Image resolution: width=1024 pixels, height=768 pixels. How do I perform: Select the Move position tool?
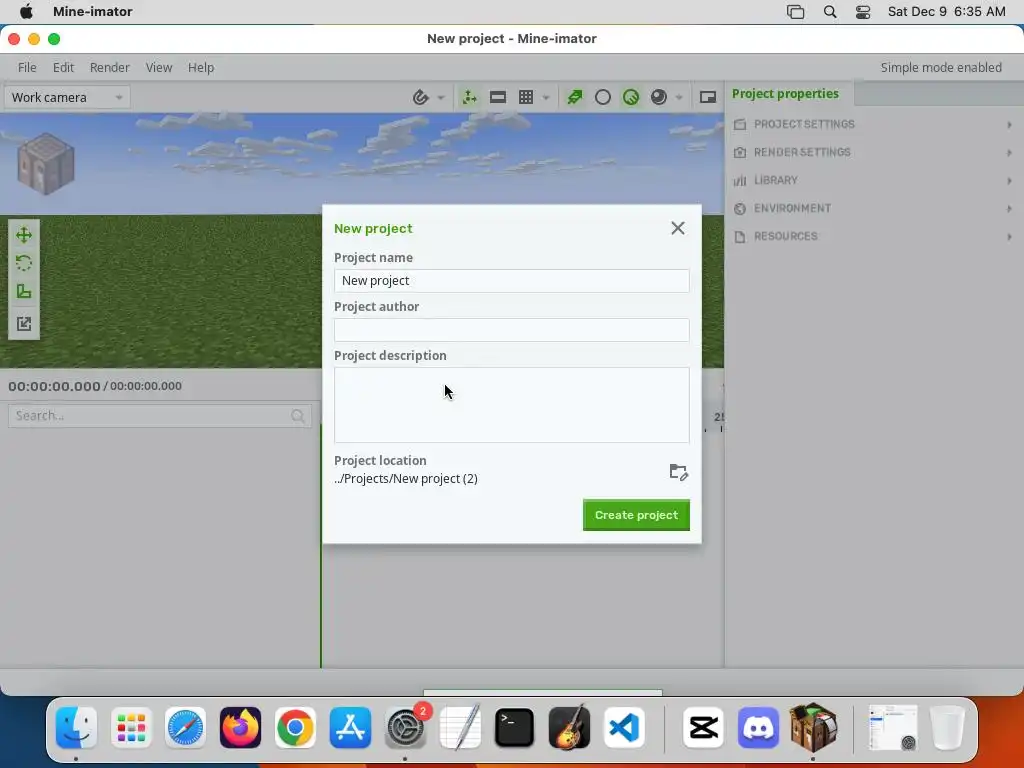(24, 235)
